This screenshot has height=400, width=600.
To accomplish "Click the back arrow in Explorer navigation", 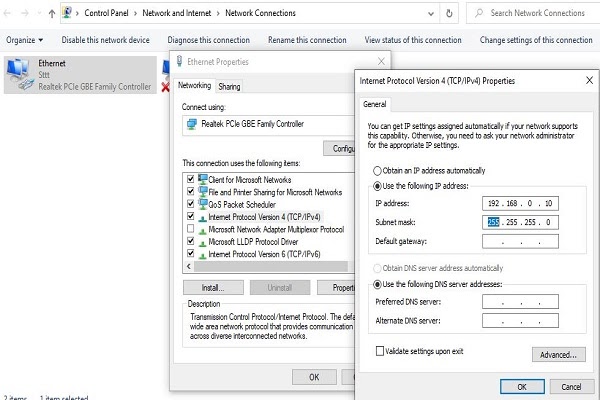I will pyautogui.click(x=7, y=13).
